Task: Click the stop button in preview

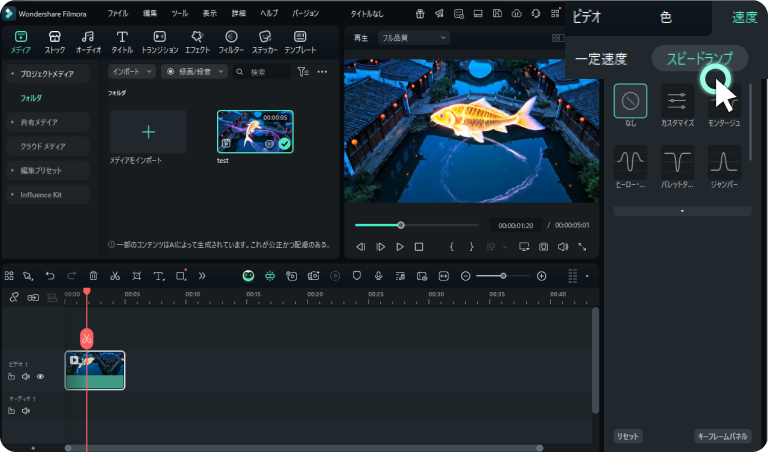Action: 419,247
